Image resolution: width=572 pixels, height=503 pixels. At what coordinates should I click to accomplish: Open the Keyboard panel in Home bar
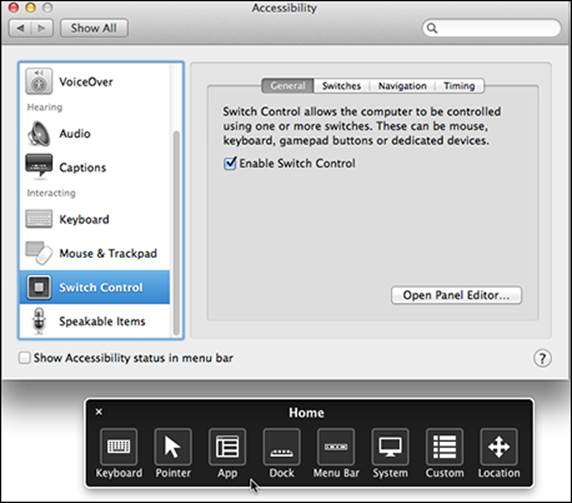click(119, 446)
